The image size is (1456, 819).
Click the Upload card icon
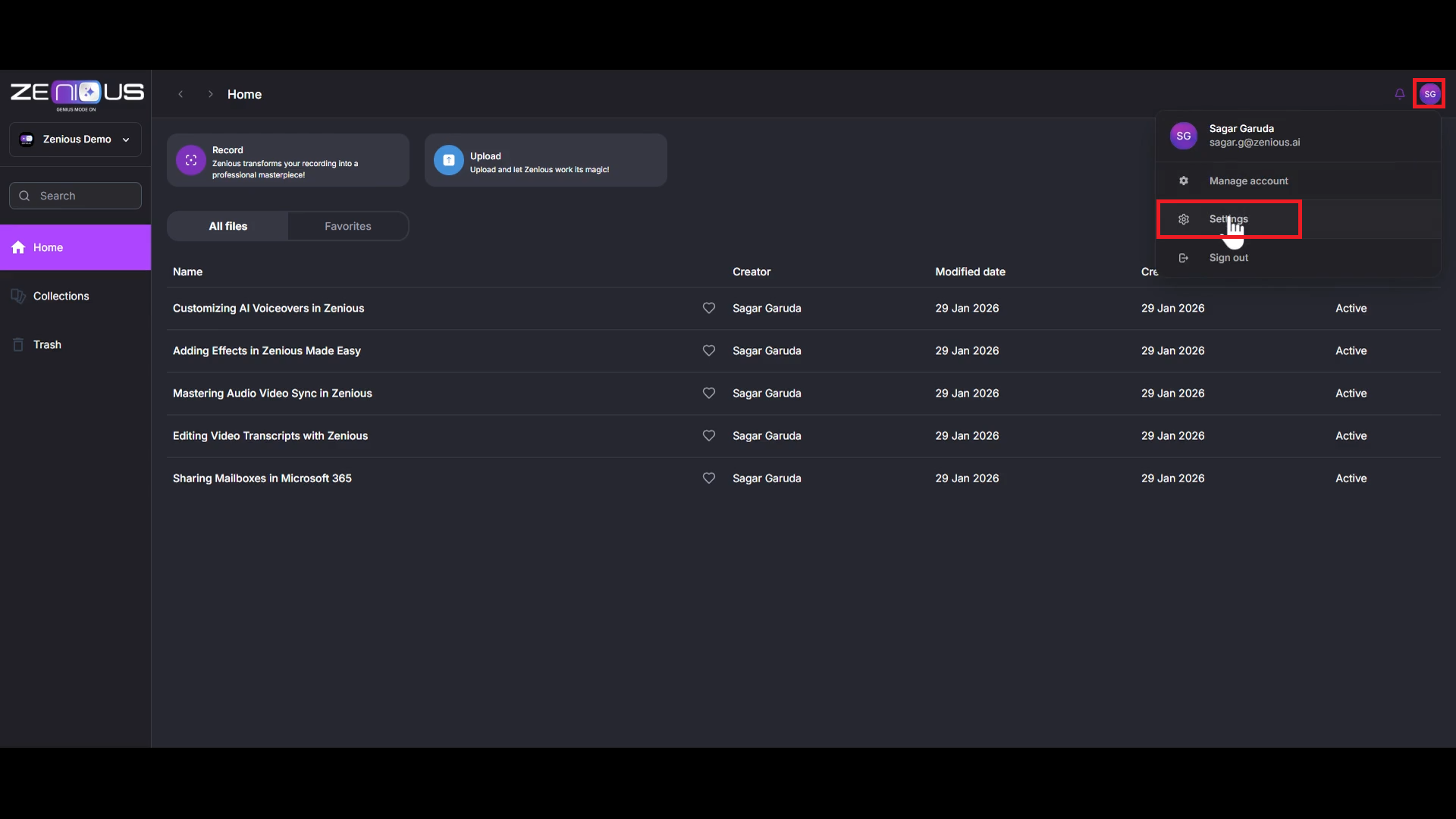448,161
